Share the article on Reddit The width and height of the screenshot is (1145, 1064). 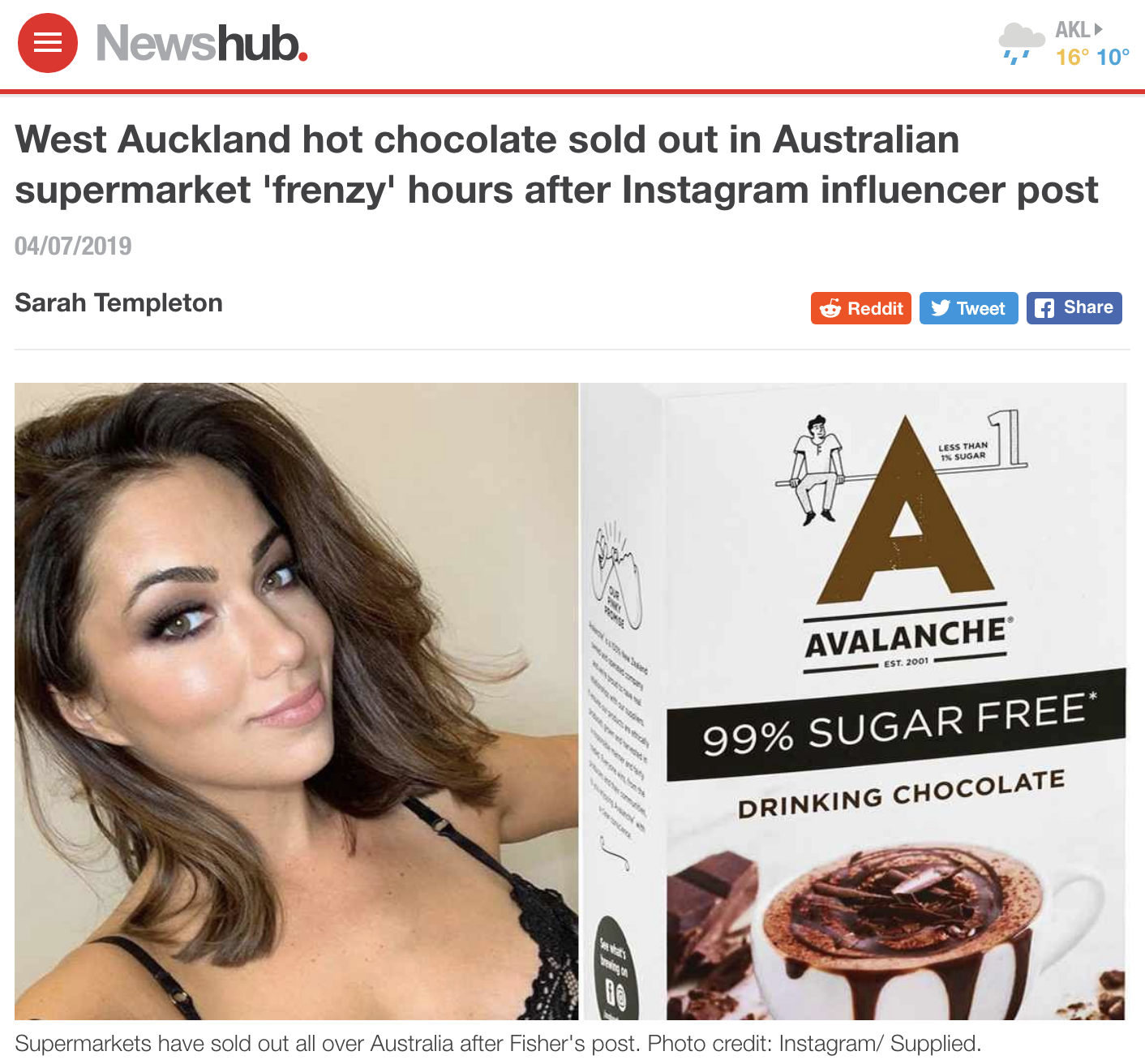click(861, 308)
